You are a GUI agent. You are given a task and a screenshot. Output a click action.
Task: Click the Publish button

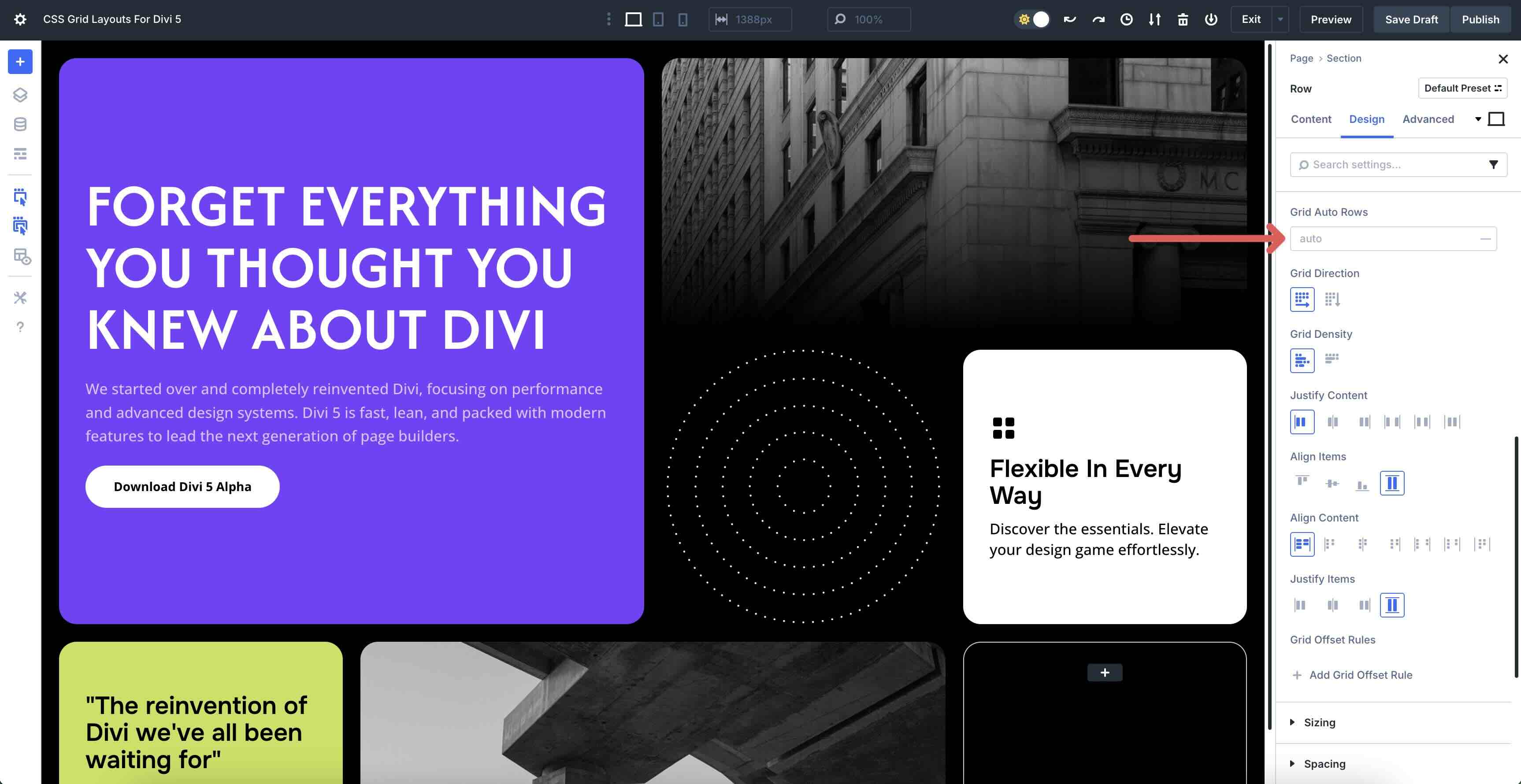click(x=1480, y=19)
